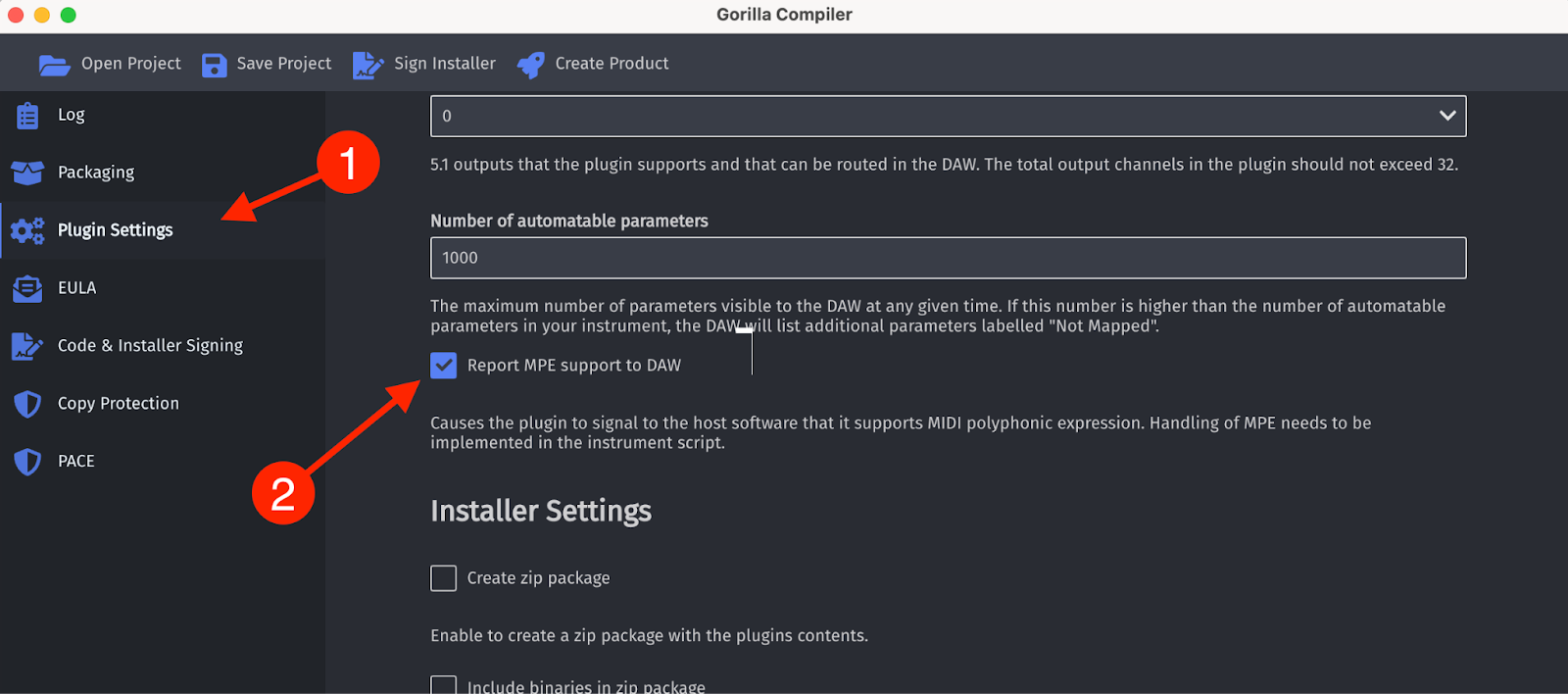This screenshot has height=694, width=1568.
Task: Click the Open Project folder icon
Action: coord(54,65)
